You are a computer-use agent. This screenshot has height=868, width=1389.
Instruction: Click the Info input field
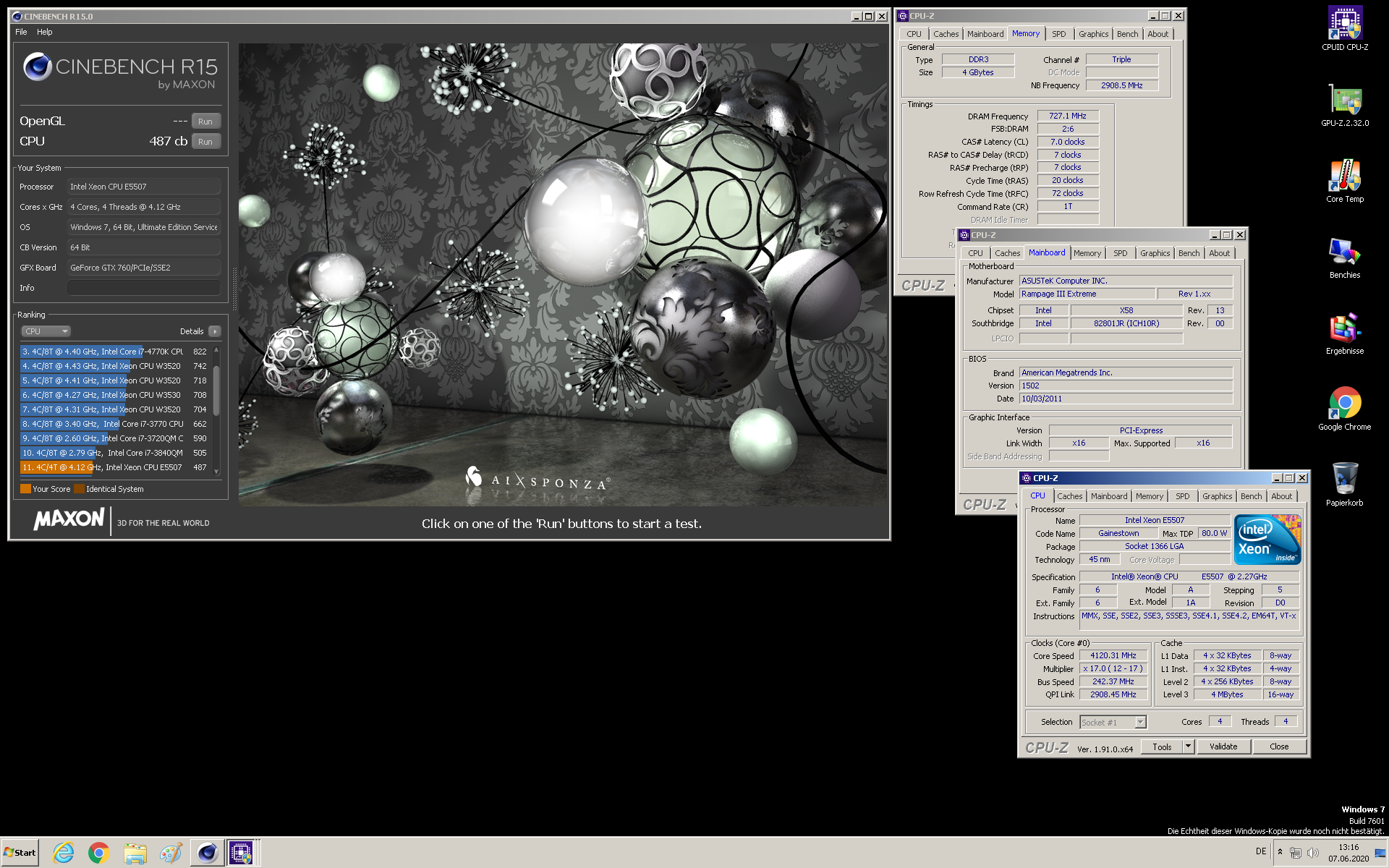143,288
